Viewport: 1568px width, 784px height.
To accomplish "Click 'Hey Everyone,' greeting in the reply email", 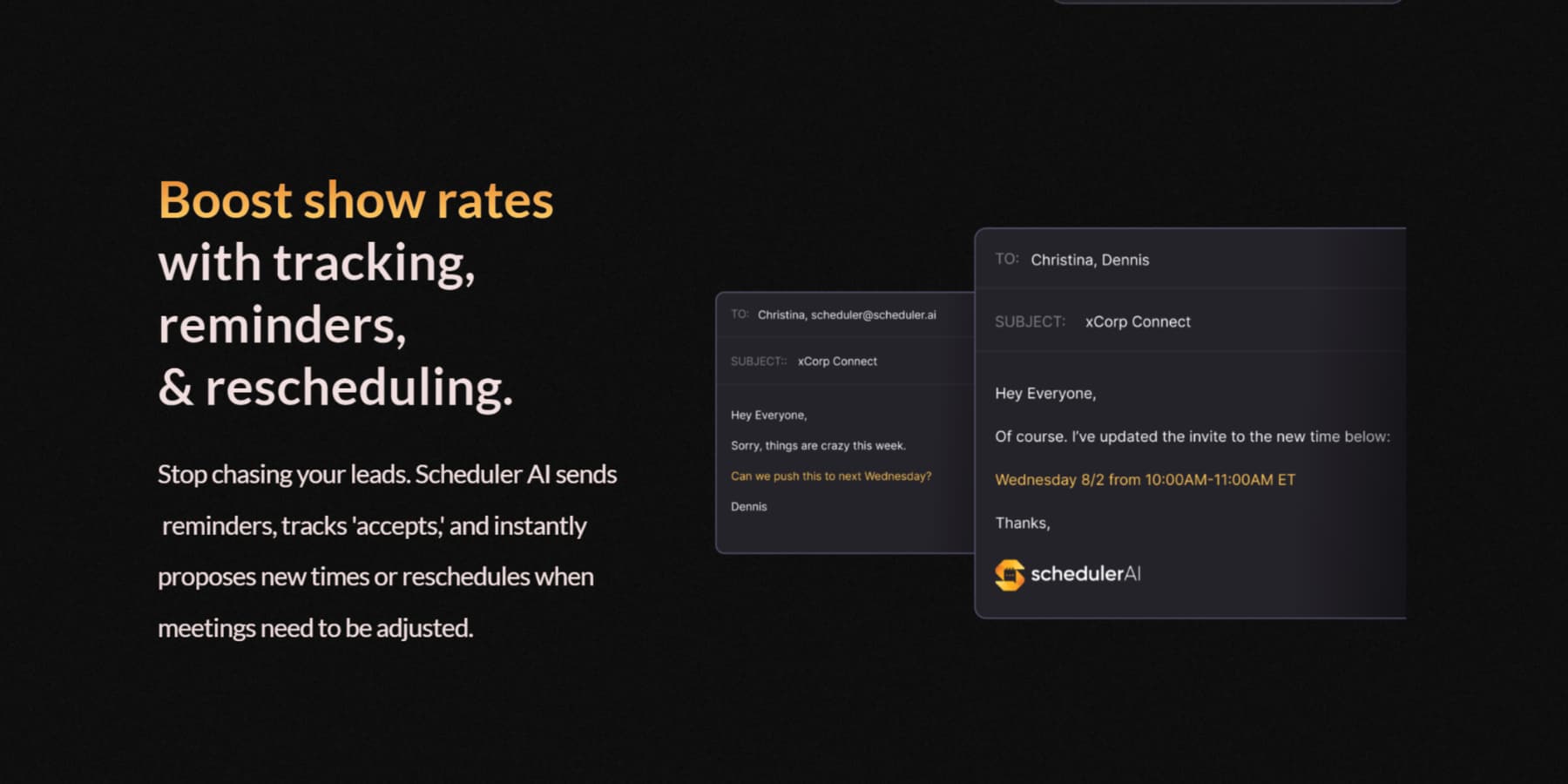I will [x=1045, y=394].
